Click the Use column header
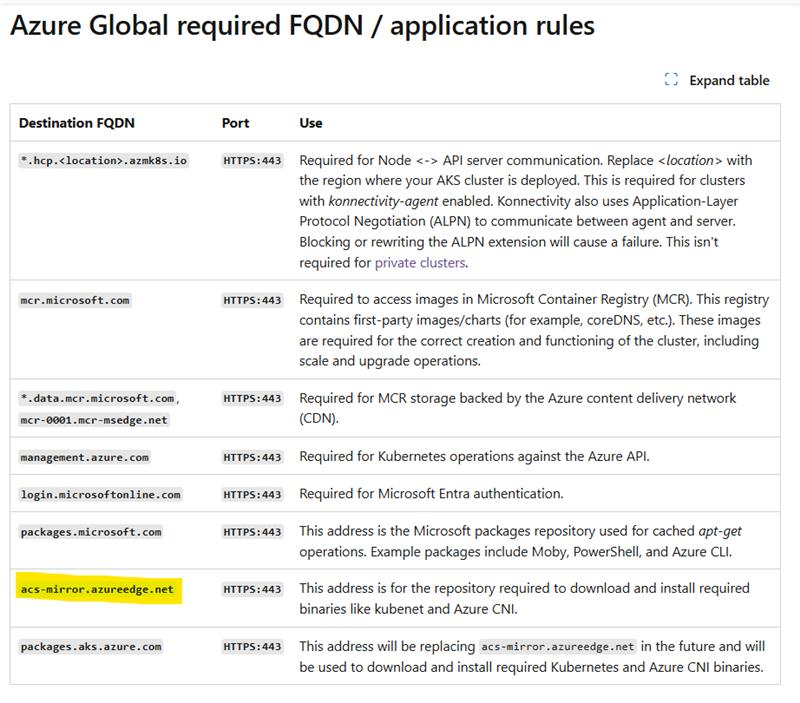 click(311, 123)
